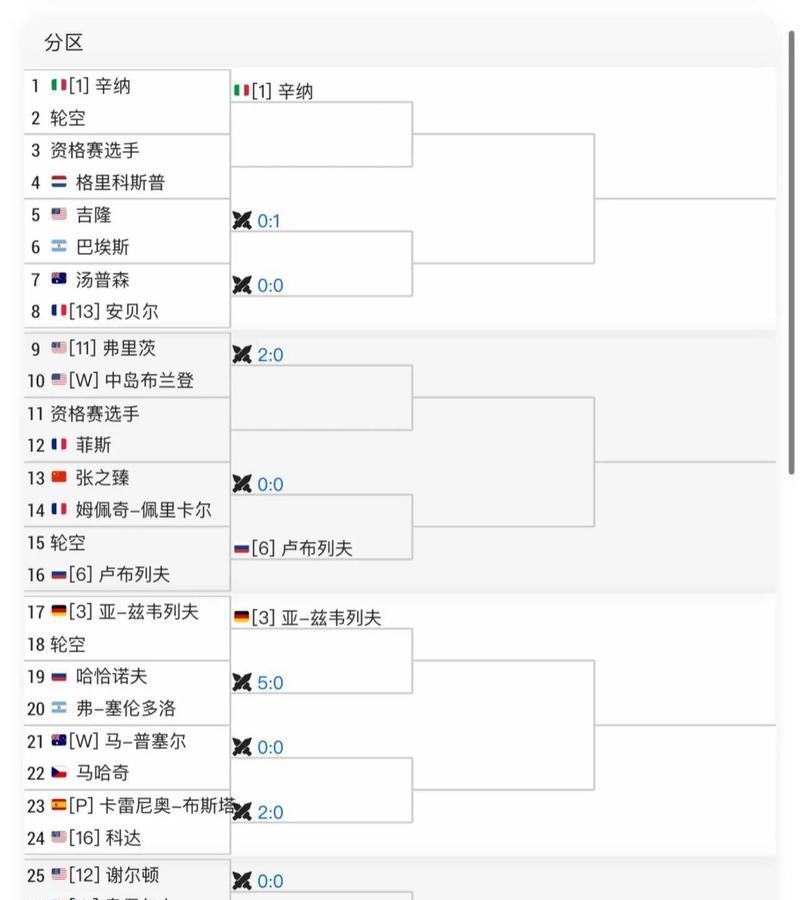Click the Czech flag beside 马哈奇
Viewport: 800px width, 900px height.
point(59,773)
